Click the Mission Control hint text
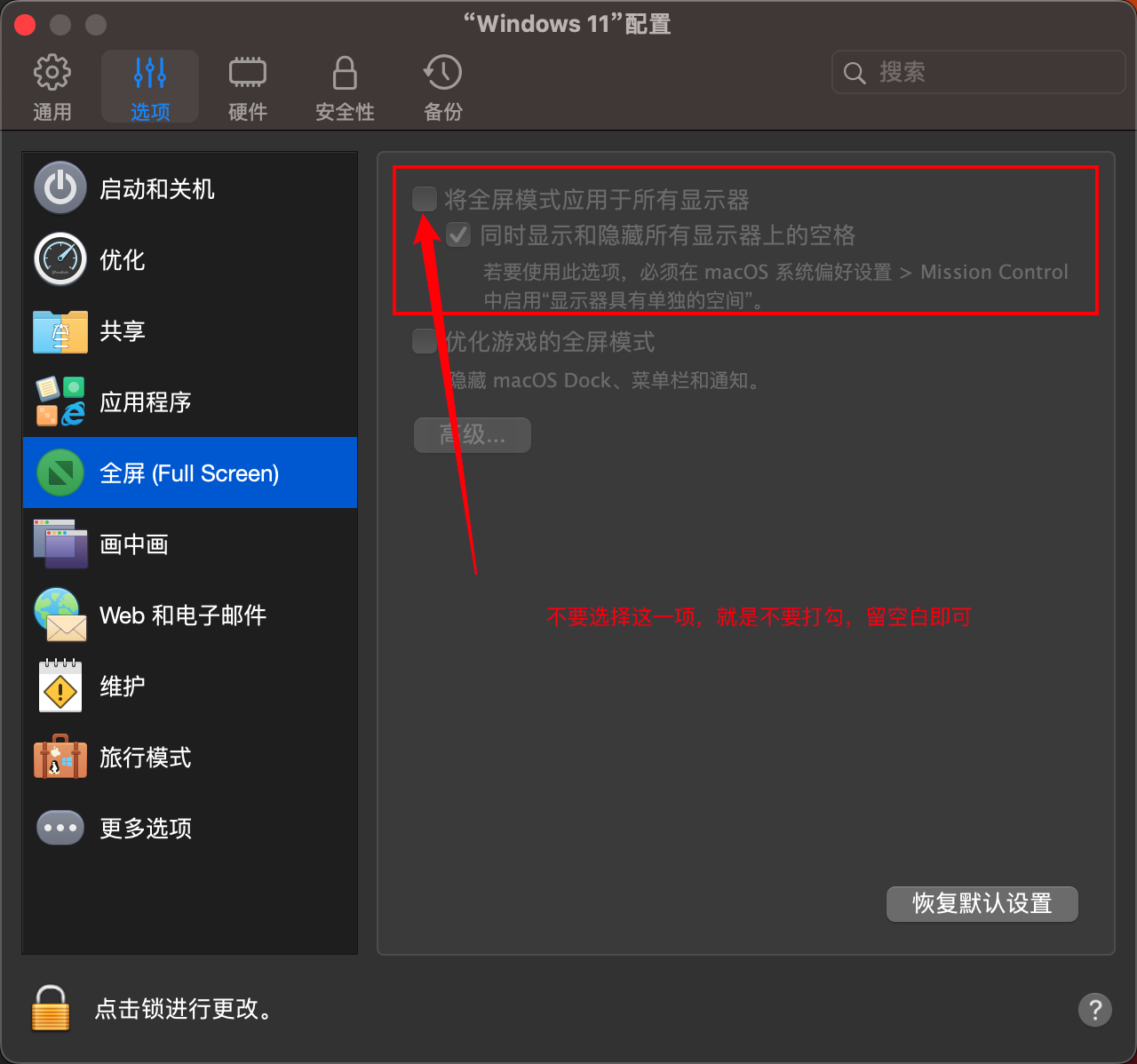Screen dimensions: 1137x1064 (x=775, y=286)
